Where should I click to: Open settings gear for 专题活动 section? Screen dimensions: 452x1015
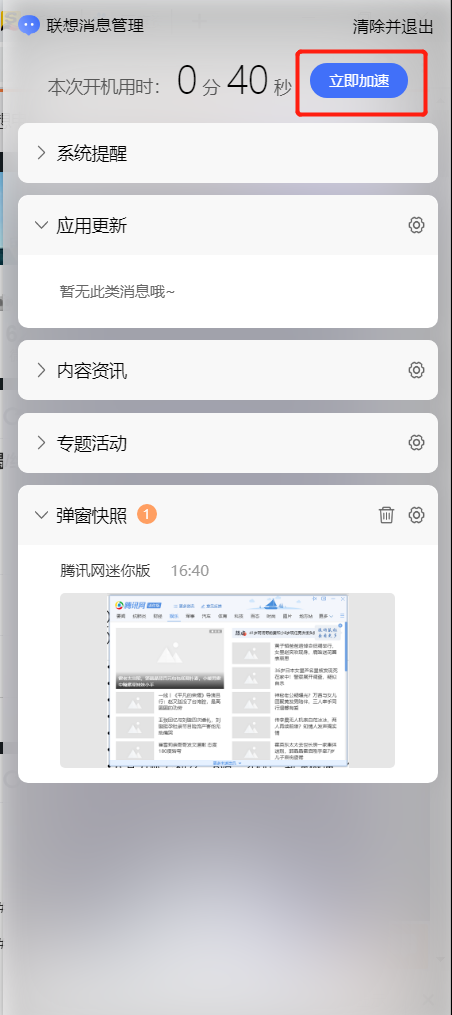click(x=416, y=443)
